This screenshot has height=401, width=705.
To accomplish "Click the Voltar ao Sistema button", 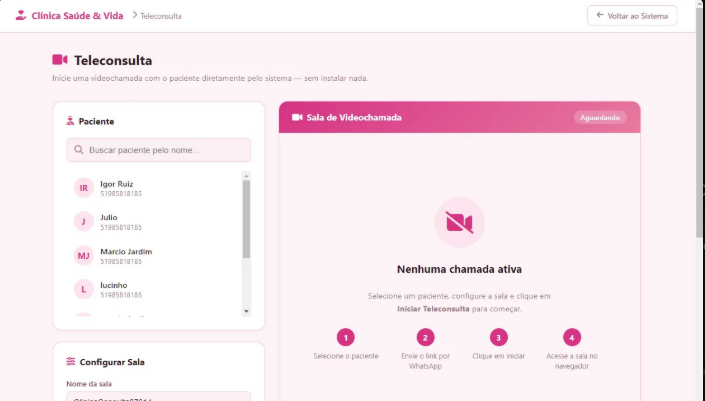I will click(x=632, y=16).
